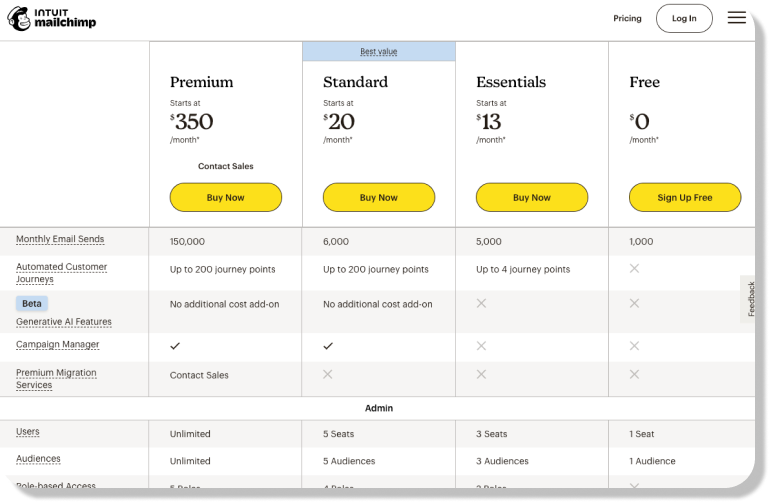Open the Pricing menu item
This screenshot has width=769, height=502.
point(627,18)
